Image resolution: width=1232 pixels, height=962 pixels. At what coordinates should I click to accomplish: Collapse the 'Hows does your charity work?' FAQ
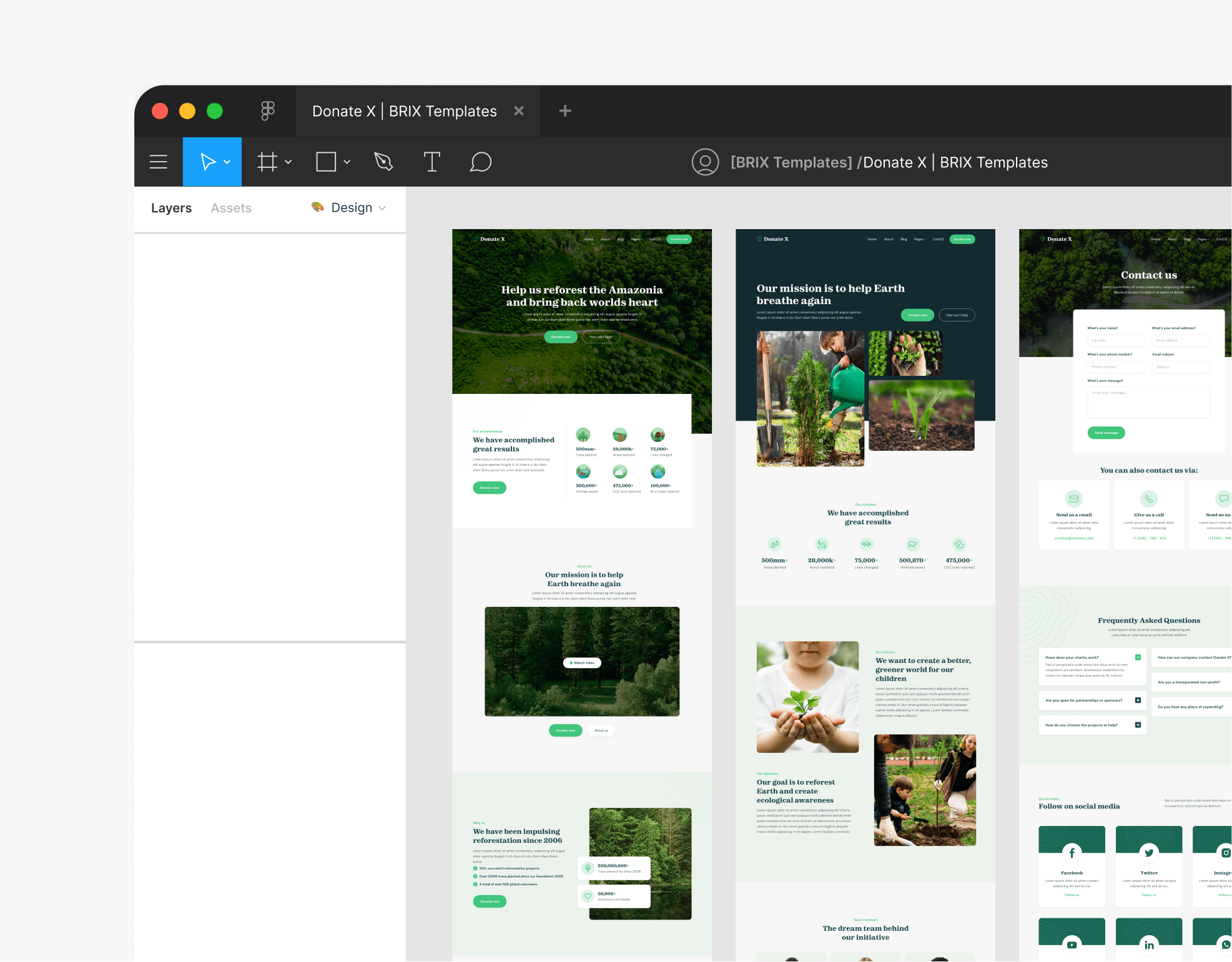tap(1138, 657)
